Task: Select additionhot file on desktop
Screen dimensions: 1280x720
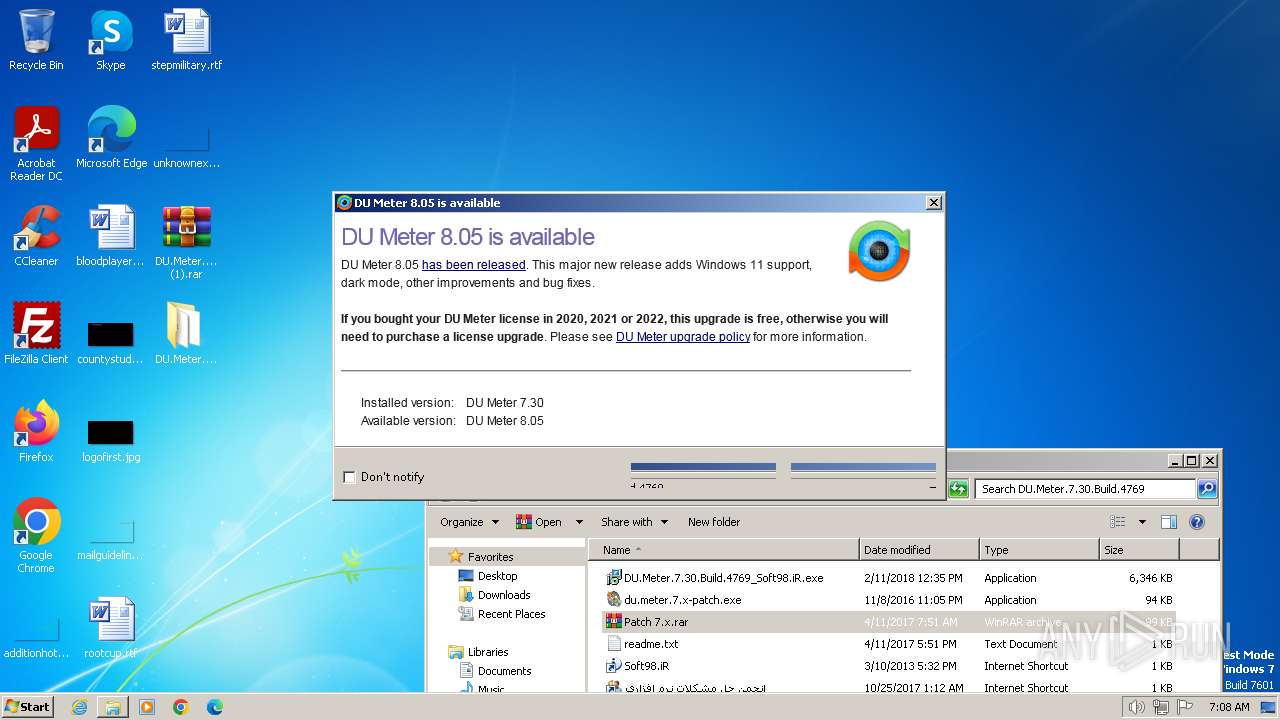Action: (36, 638)
